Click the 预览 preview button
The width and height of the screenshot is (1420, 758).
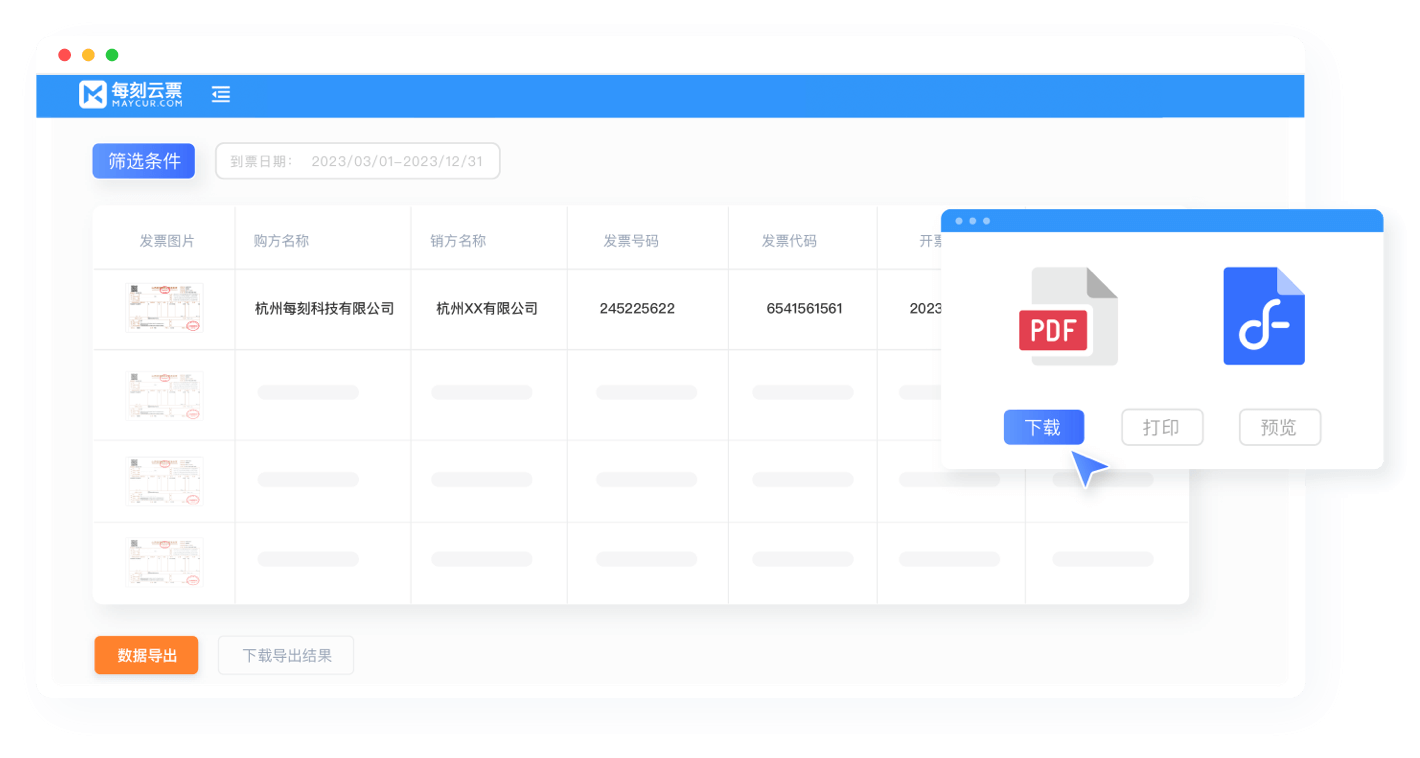(1279, 427)
